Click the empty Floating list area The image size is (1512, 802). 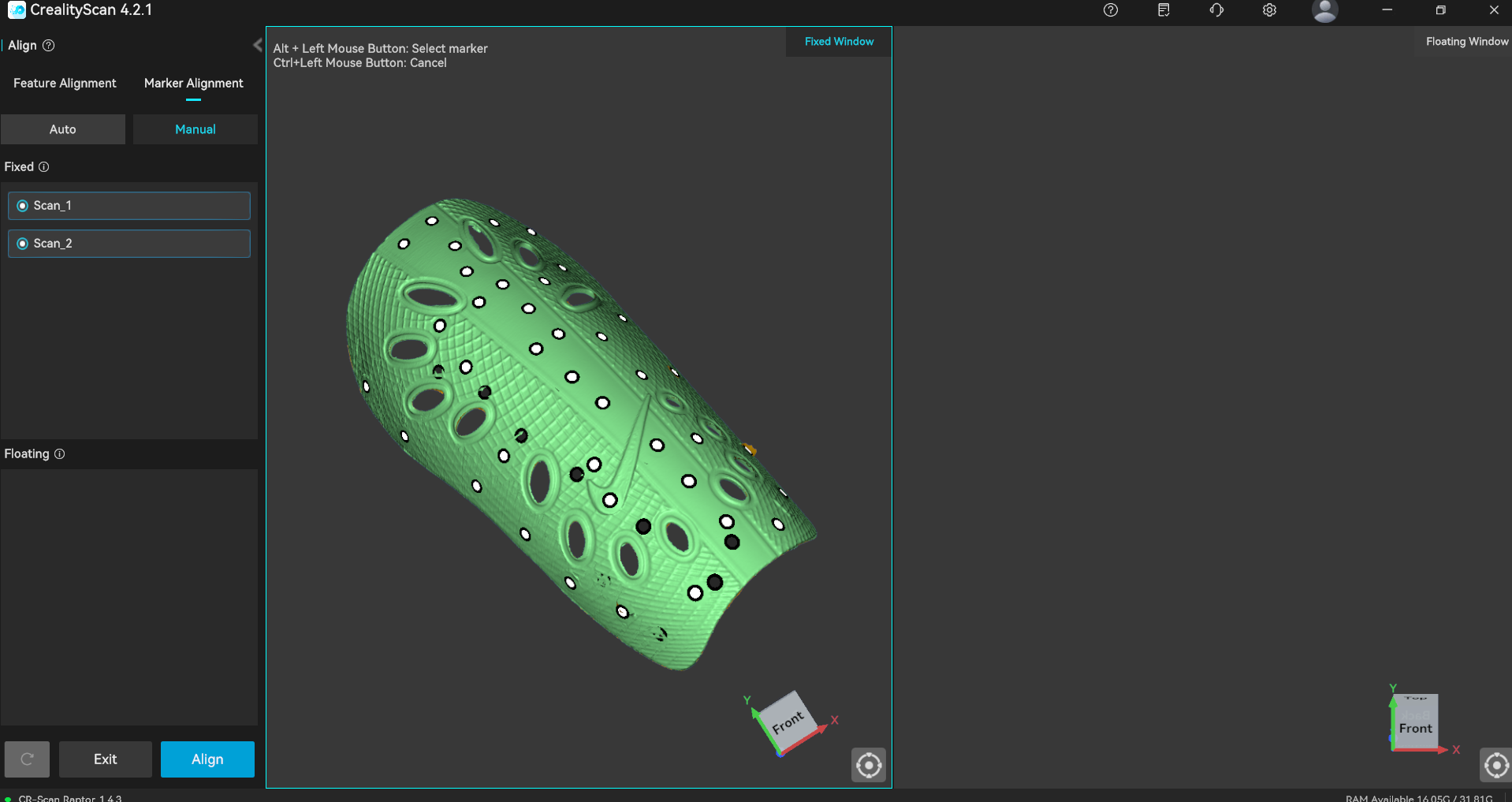click(x=129, y=597)
